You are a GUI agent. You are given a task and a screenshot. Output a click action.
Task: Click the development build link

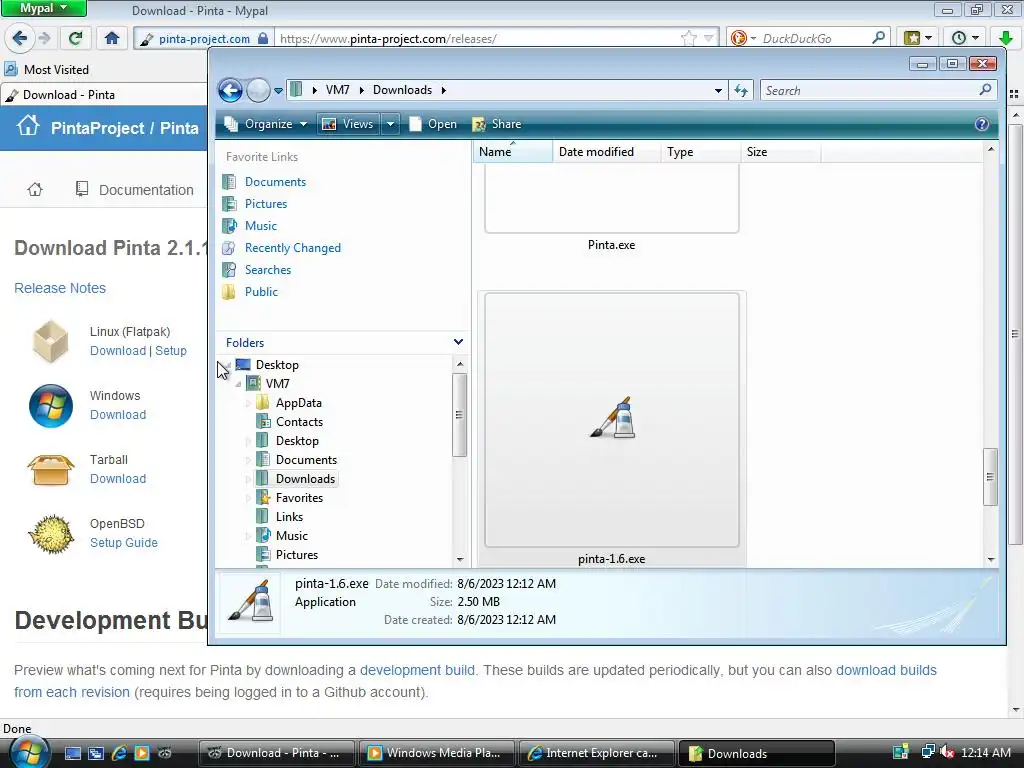pyautogui.click(x=417, y=670)
